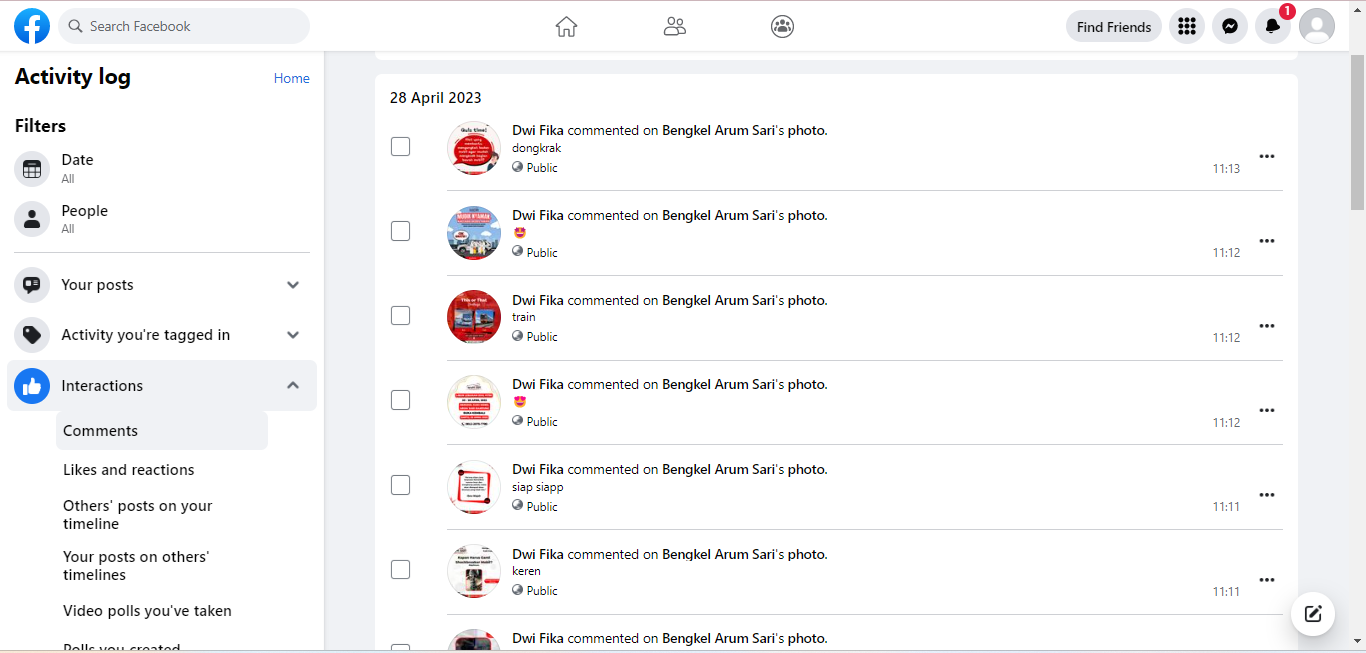Open the Friends icon in top navigation

[x=675, y=27]
